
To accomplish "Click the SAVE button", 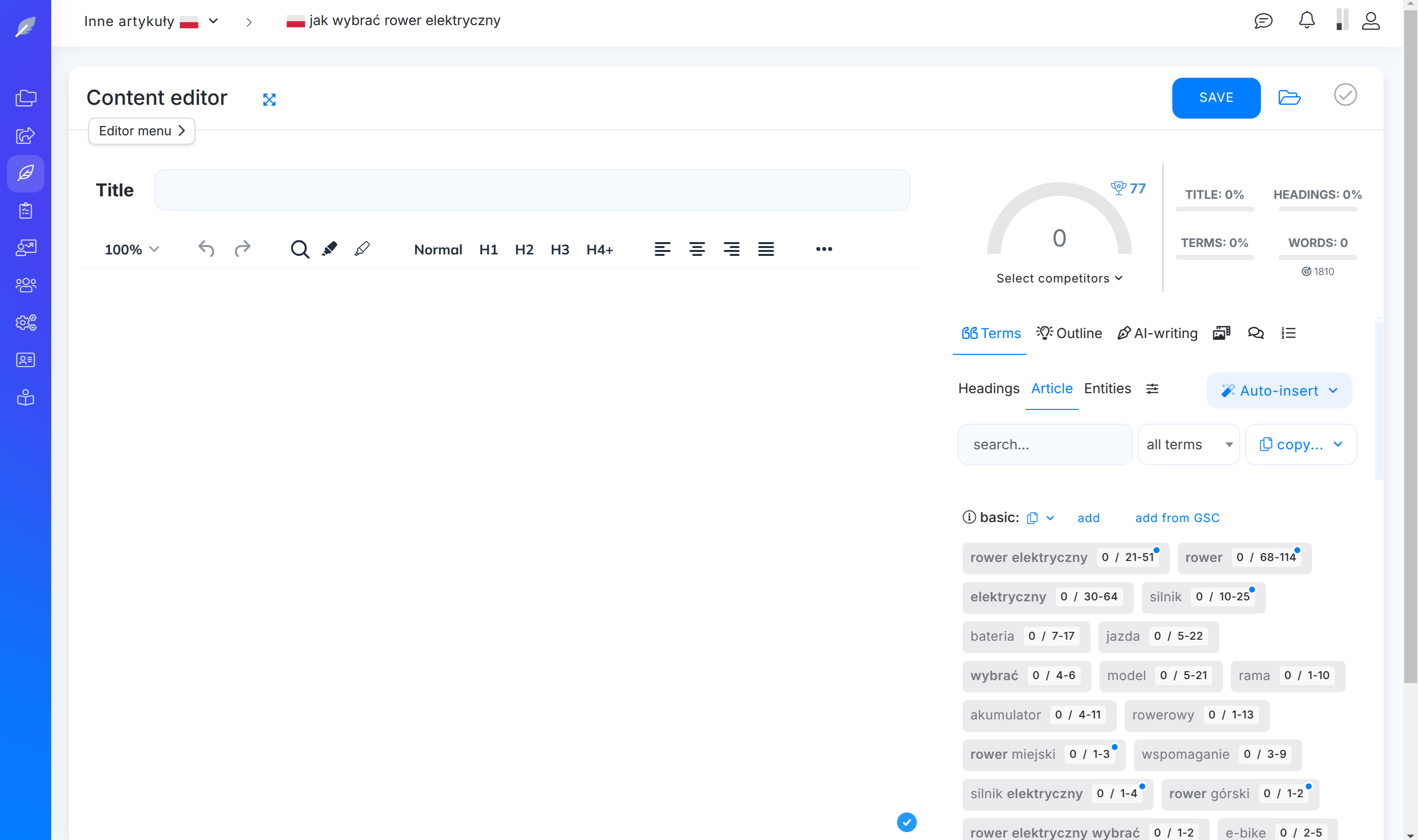I will point(1216,98).
